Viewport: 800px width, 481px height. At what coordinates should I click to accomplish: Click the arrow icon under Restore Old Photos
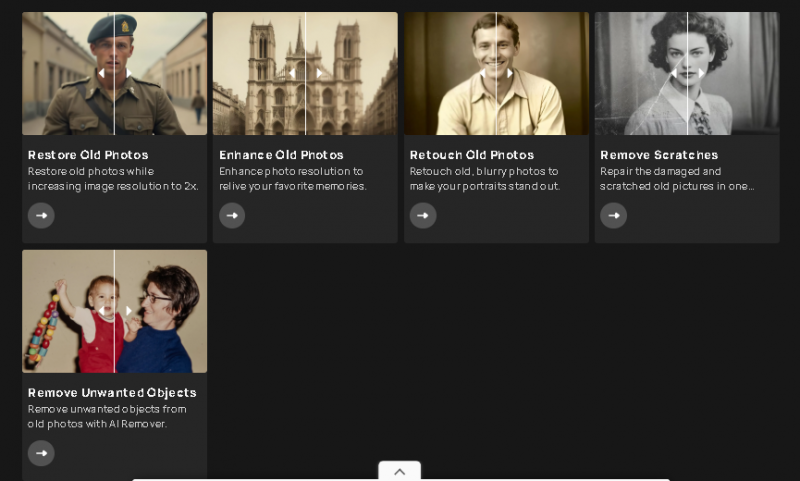(41, 215)
